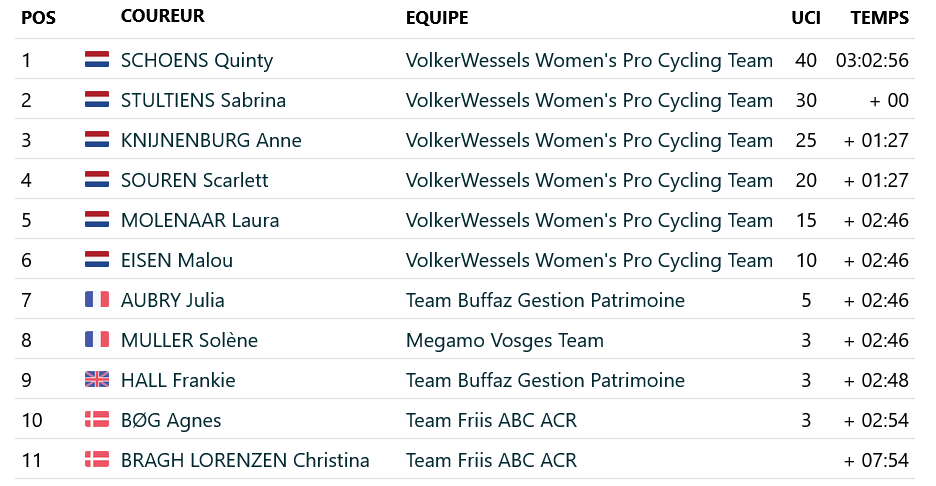The height and width of the screenshot is (486, 936).
Task: Open Team Buffaz Gestion Patrimoine for AUBRY Julia
Action: point(545,300)
